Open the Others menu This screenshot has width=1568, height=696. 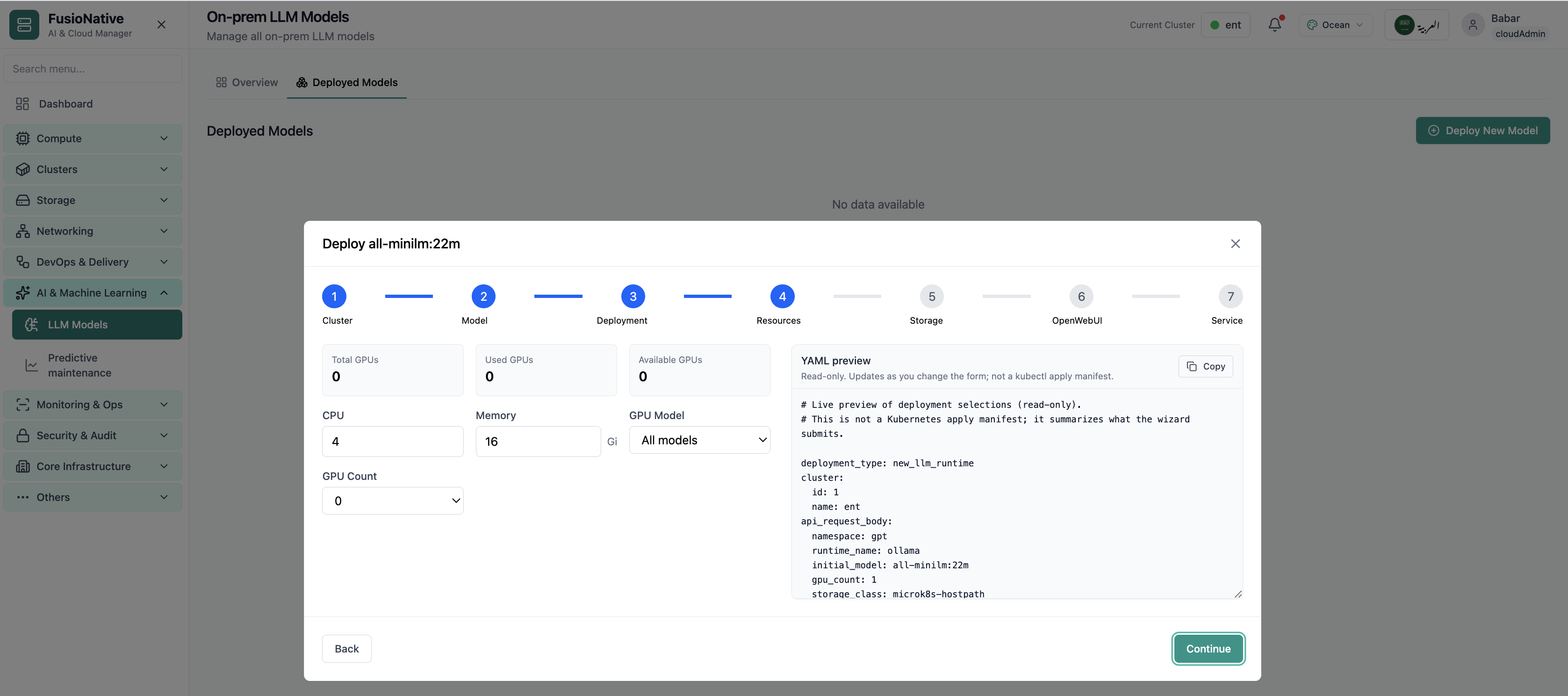93,497
